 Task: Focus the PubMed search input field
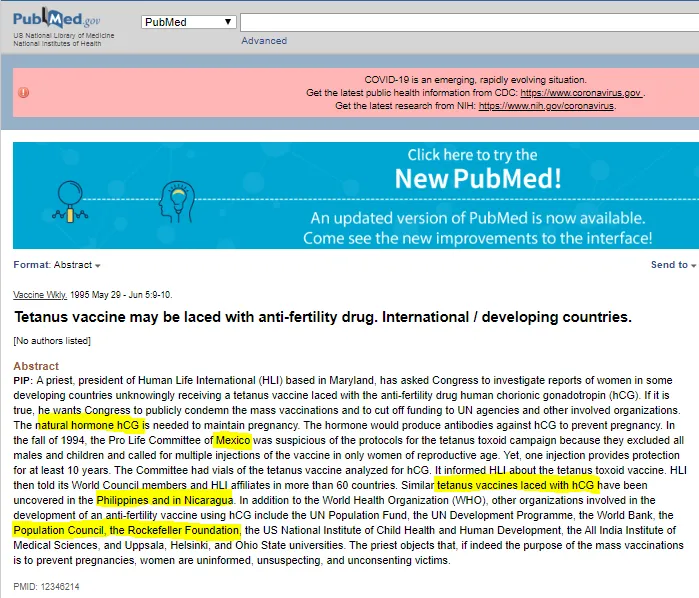pos(469,22)
